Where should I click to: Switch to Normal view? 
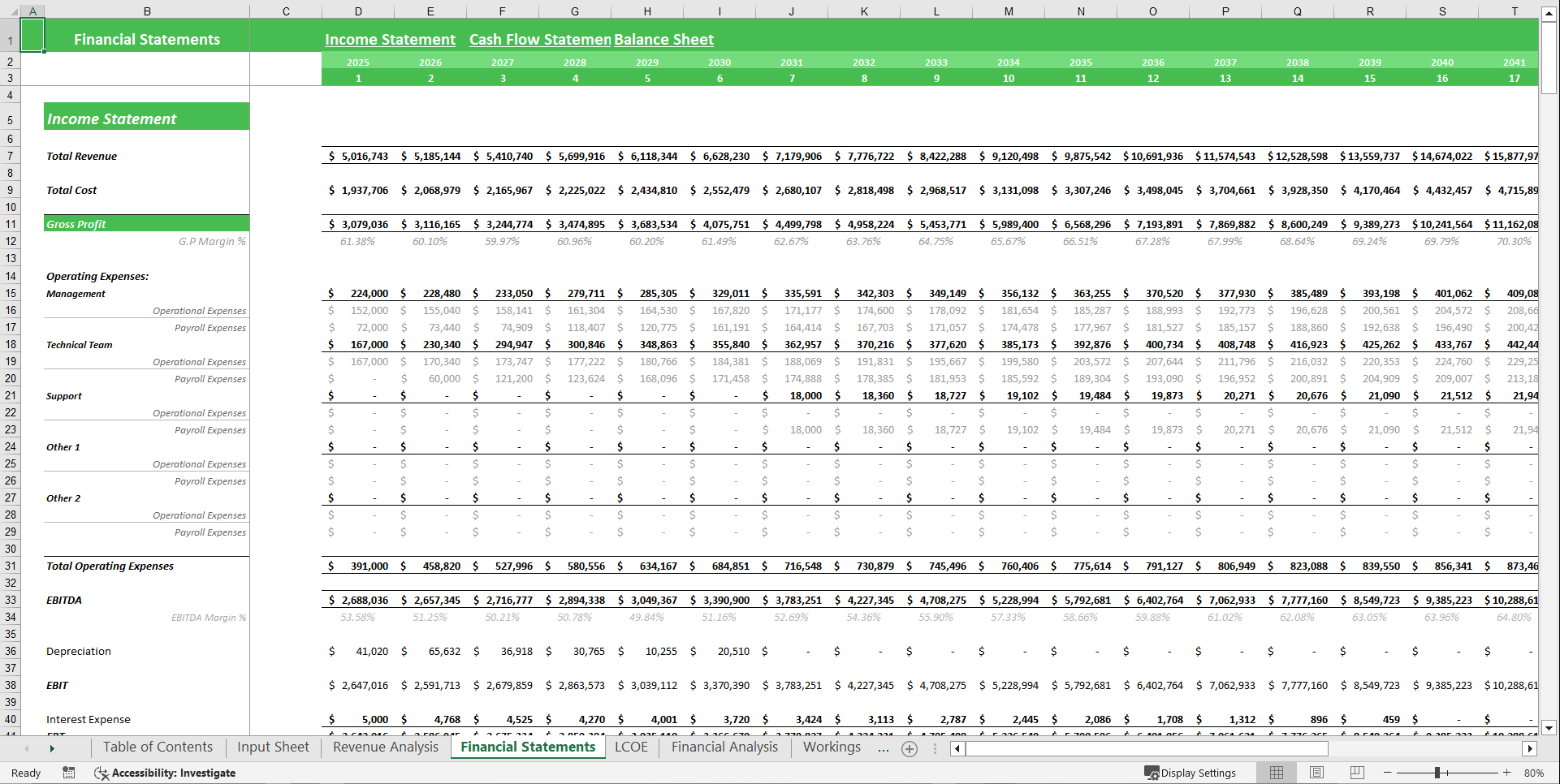click(x=1276, y=773)
